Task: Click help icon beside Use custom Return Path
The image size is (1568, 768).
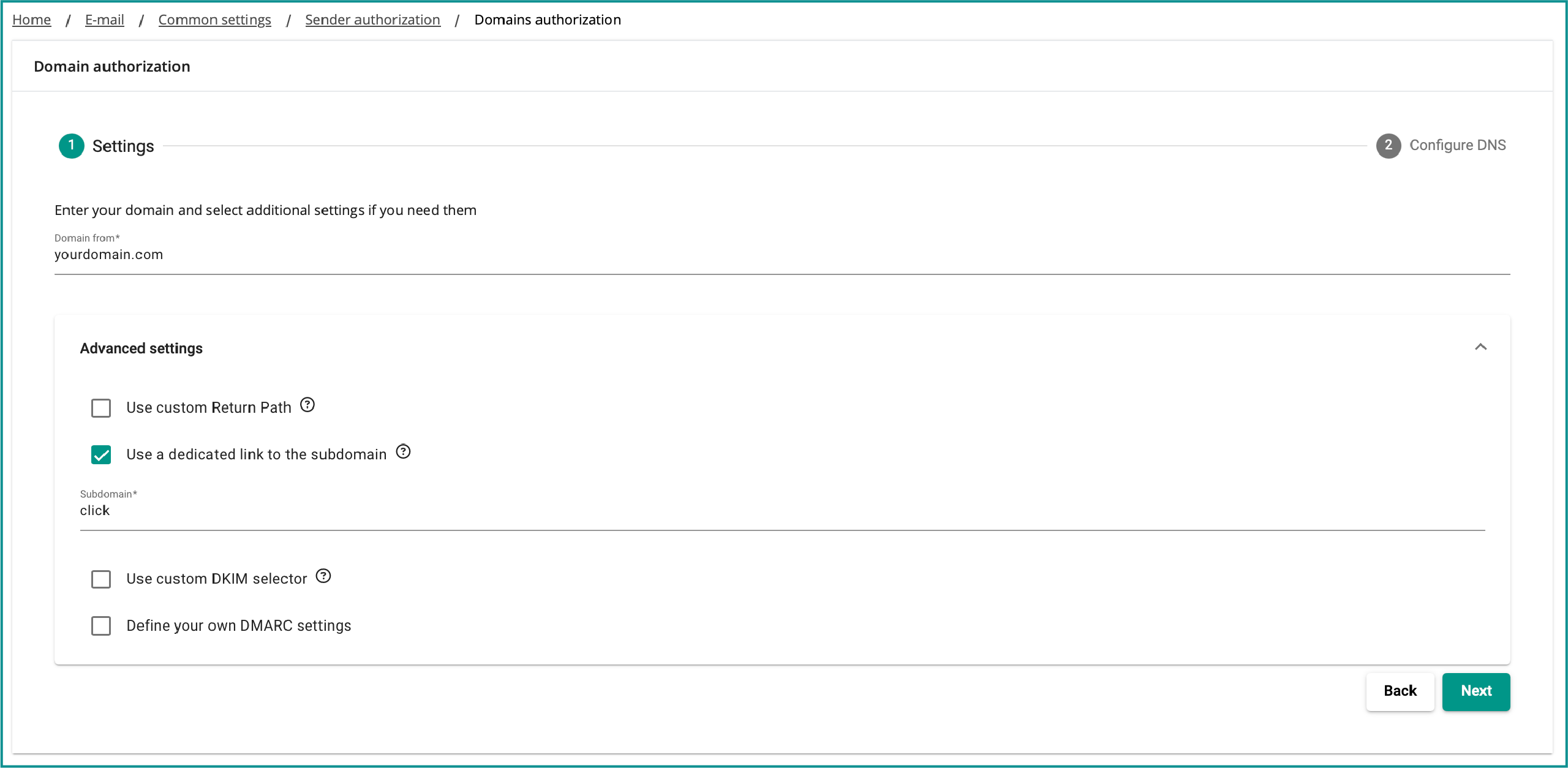Action: (x=307, y=405)
